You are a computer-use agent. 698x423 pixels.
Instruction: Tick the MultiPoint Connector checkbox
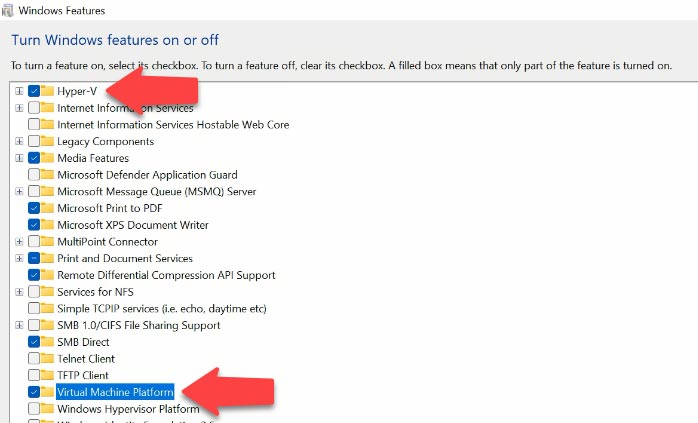tap(34, 241)
